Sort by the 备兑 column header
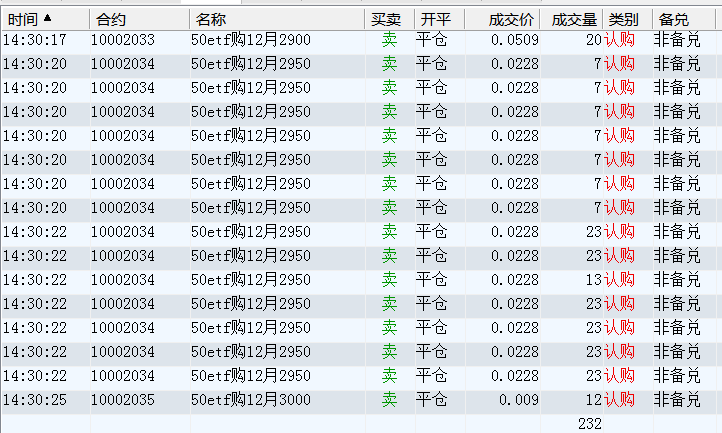Image resolution: width=722 pixels, height=433 pixels. pyautogui.click(x=684, y=19)
